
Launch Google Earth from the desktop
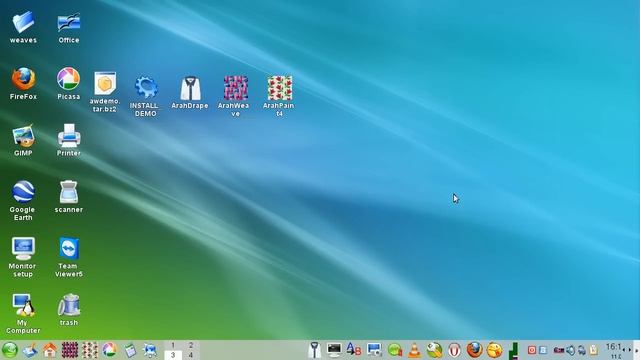point(23,191)
